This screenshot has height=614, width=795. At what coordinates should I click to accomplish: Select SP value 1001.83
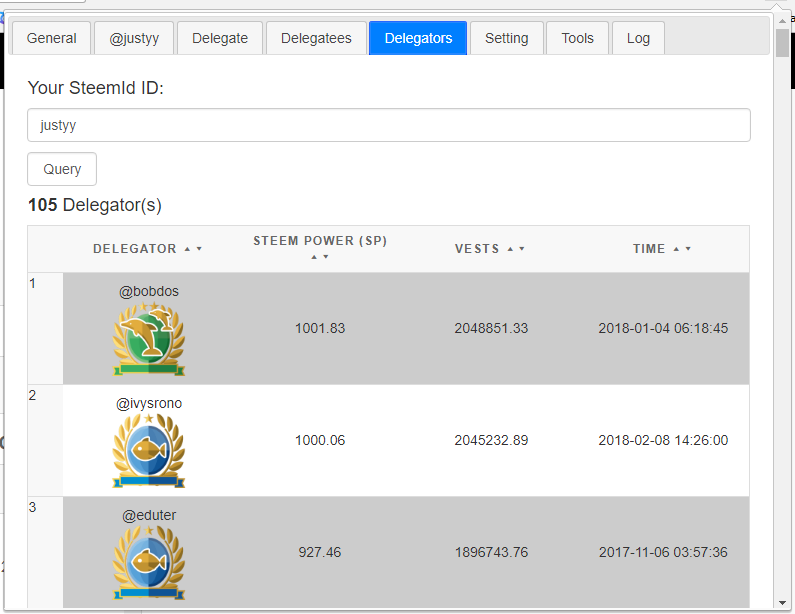click(320, 329)
